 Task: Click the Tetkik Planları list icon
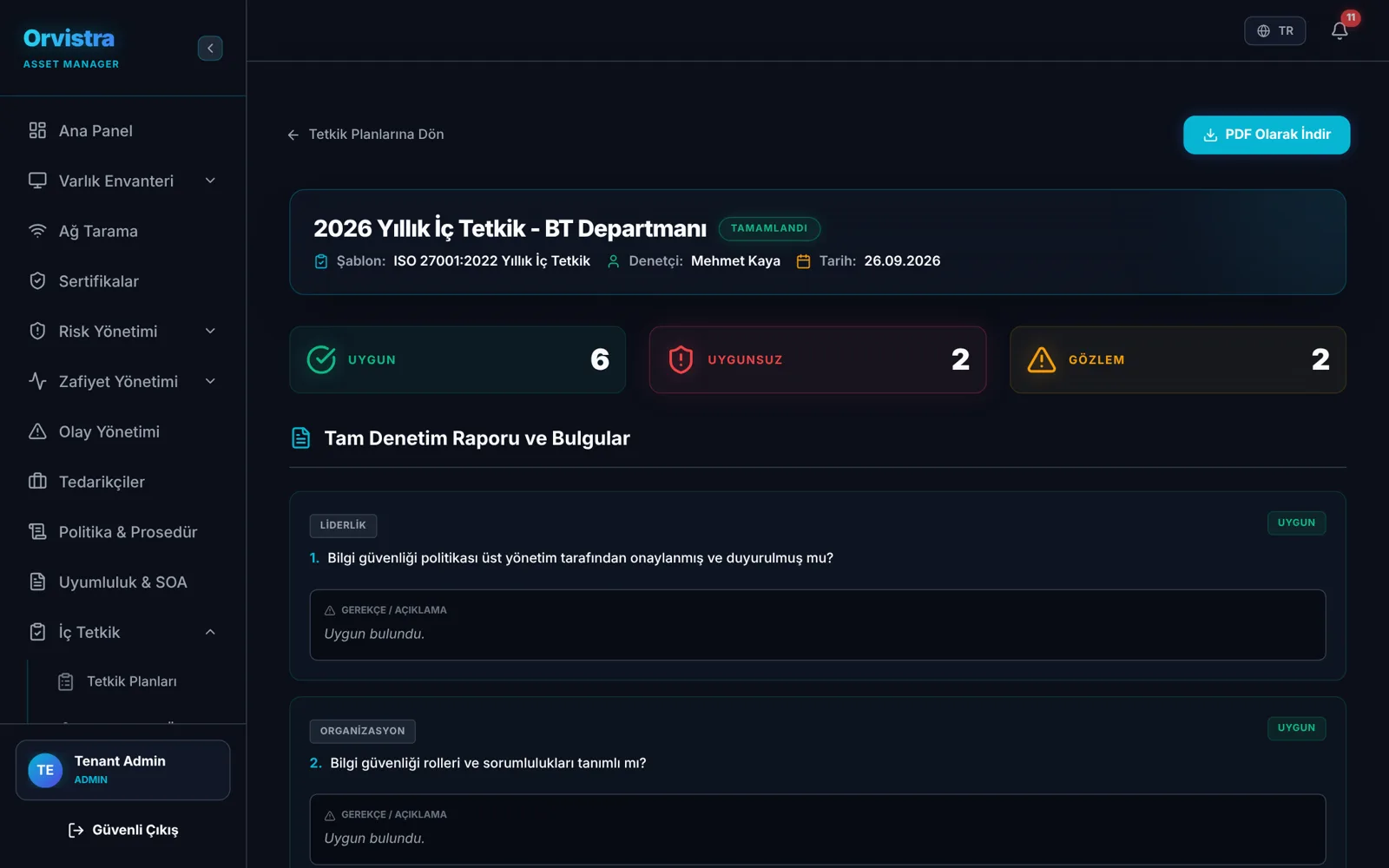[x=66, y=682]
